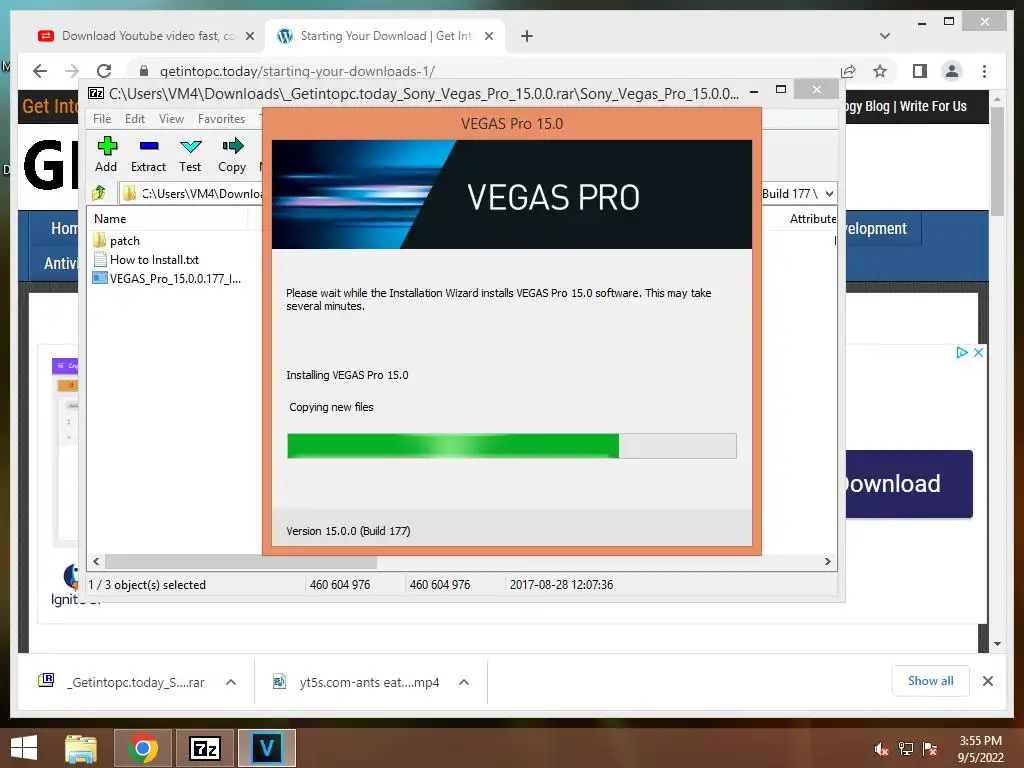Click the Copy icon in 7-Zip toolbar

pyautogui.click(x=232, y=155)
